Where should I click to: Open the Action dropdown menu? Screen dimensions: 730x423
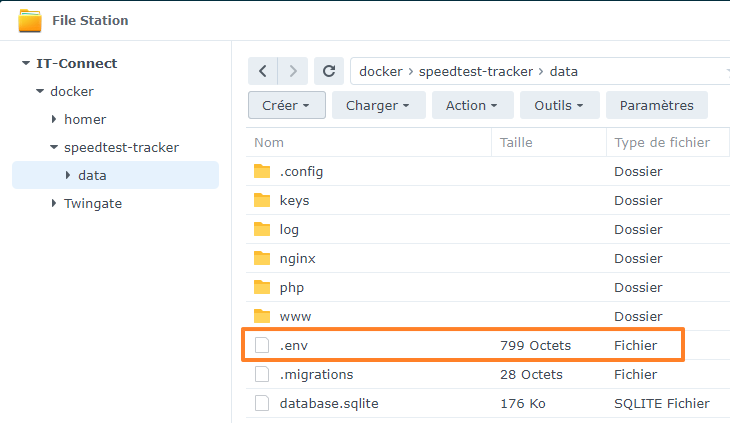pos(473,105)
